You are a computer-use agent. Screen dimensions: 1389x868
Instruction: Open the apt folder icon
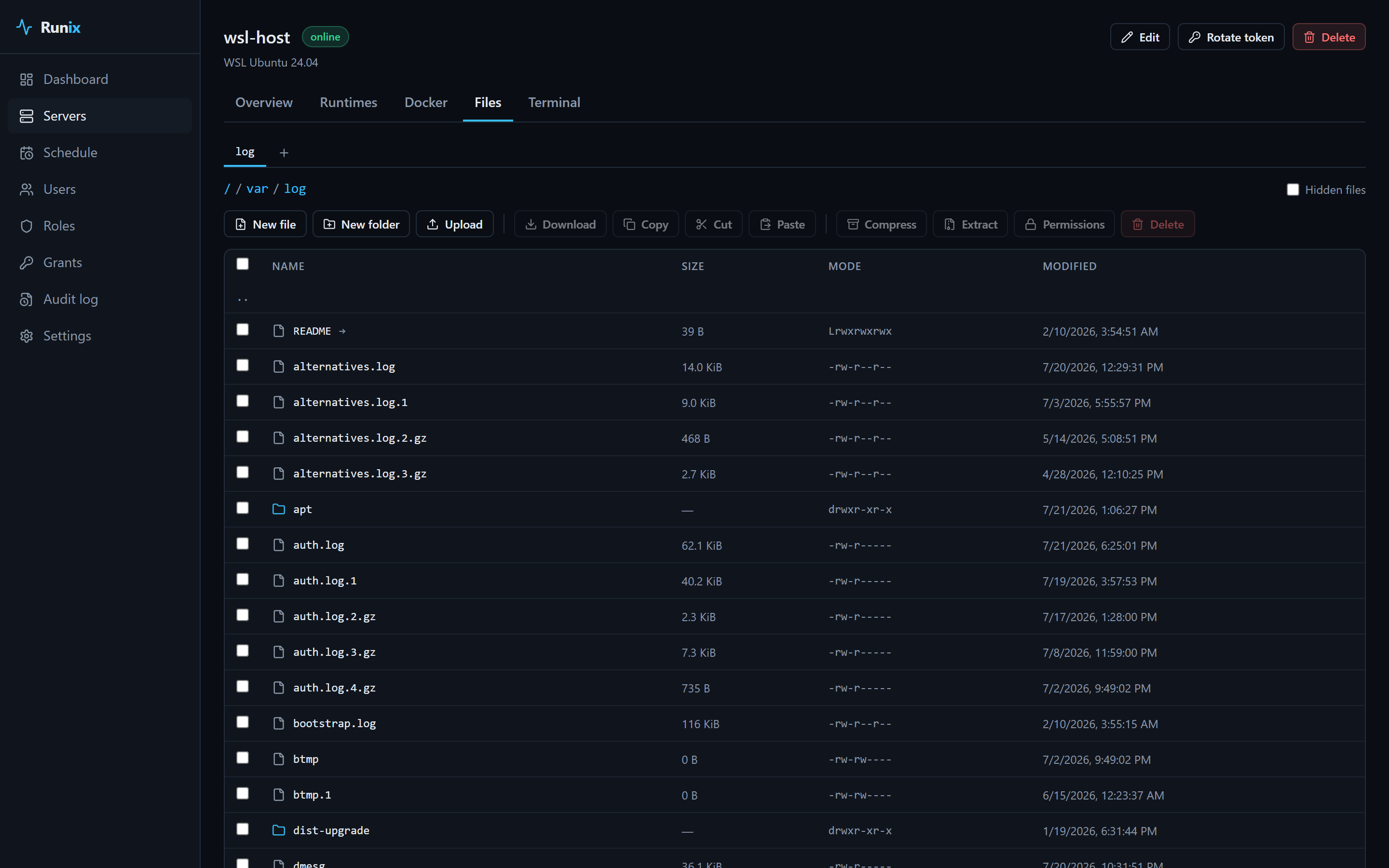coord(278,509)
